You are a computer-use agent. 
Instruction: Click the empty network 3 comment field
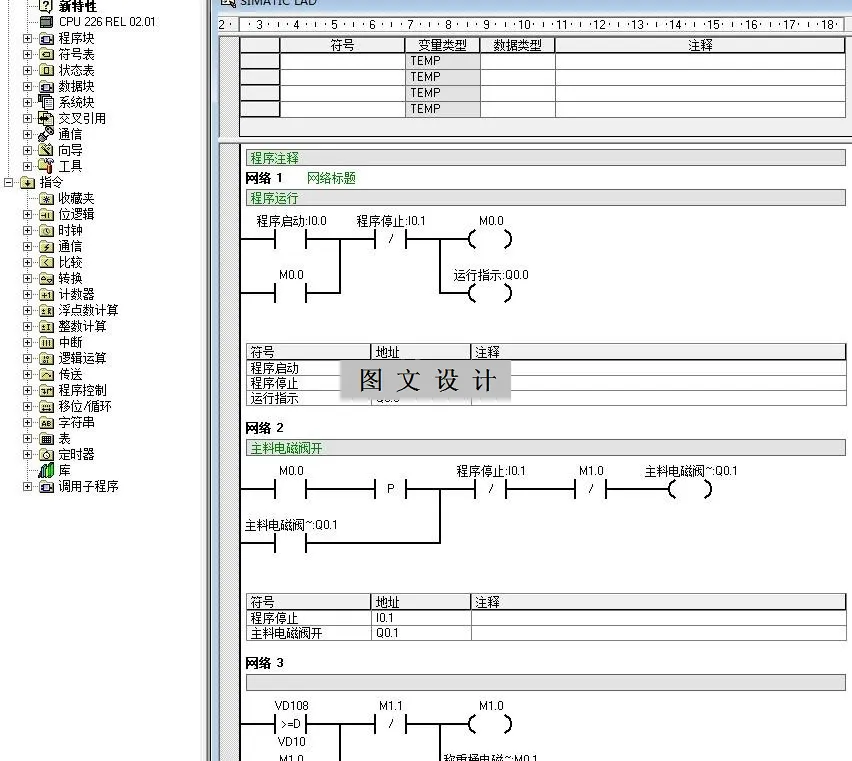tap(546, 683)
